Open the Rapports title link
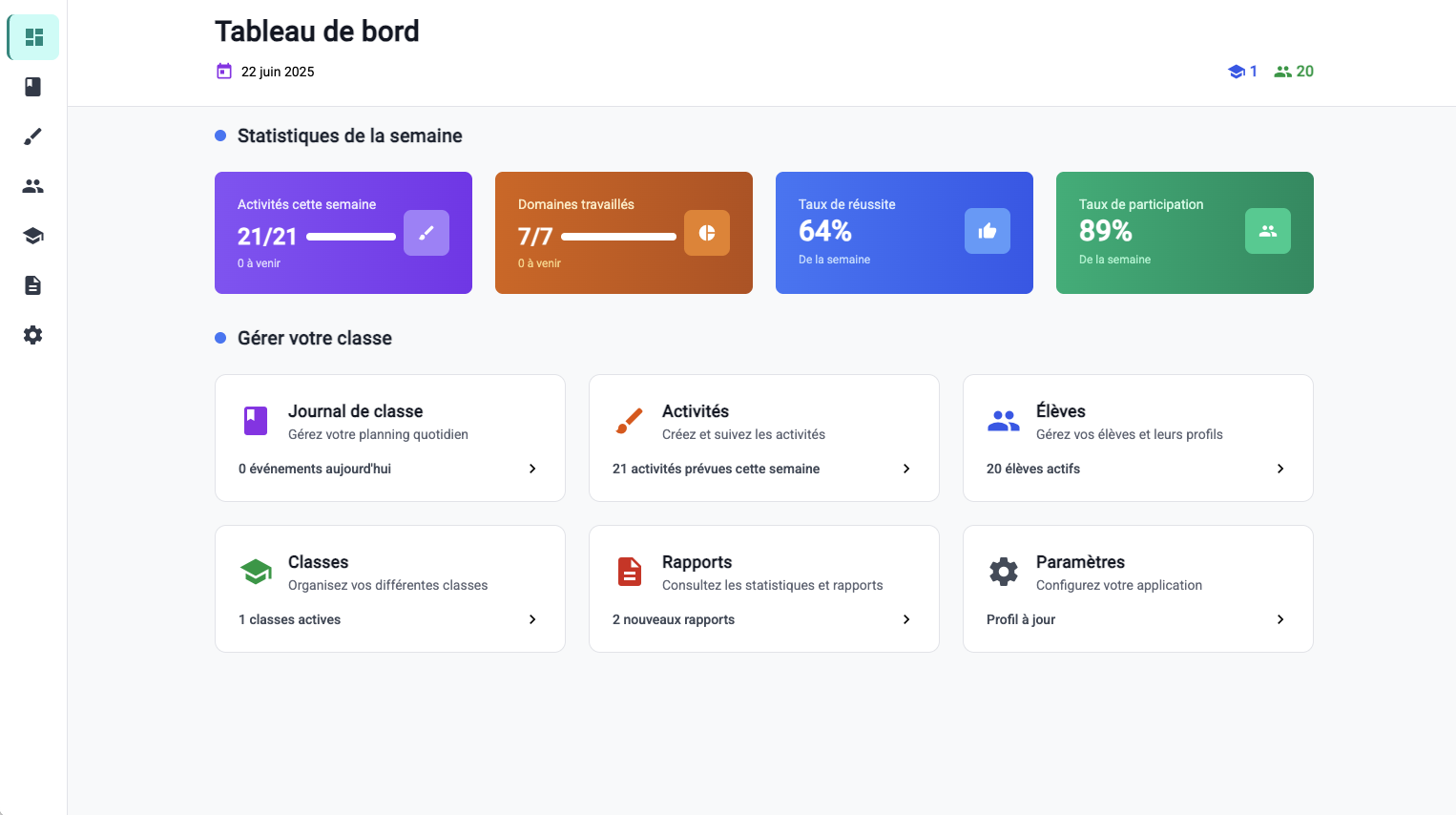 click(697, 562)
